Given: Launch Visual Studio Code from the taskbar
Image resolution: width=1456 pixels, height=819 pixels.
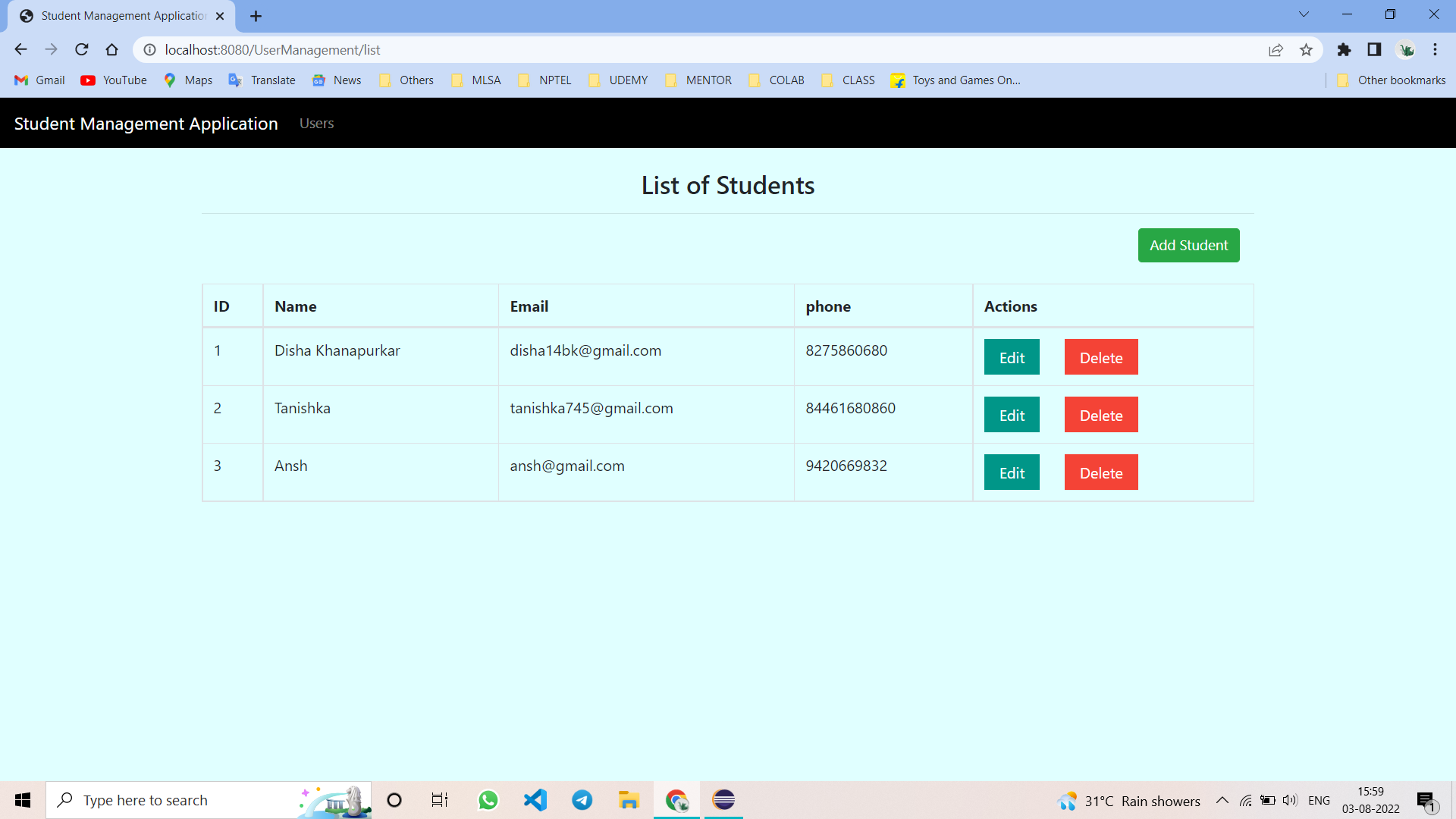Looking at the screenshot, I should [535, 800].
